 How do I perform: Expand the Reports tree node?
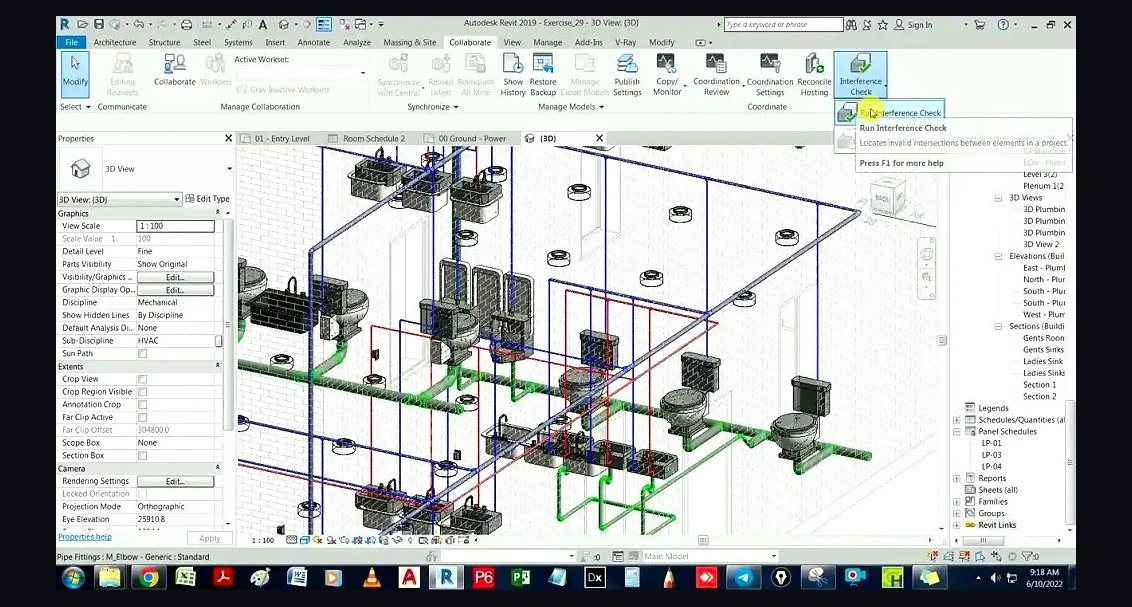pos(957,479)
